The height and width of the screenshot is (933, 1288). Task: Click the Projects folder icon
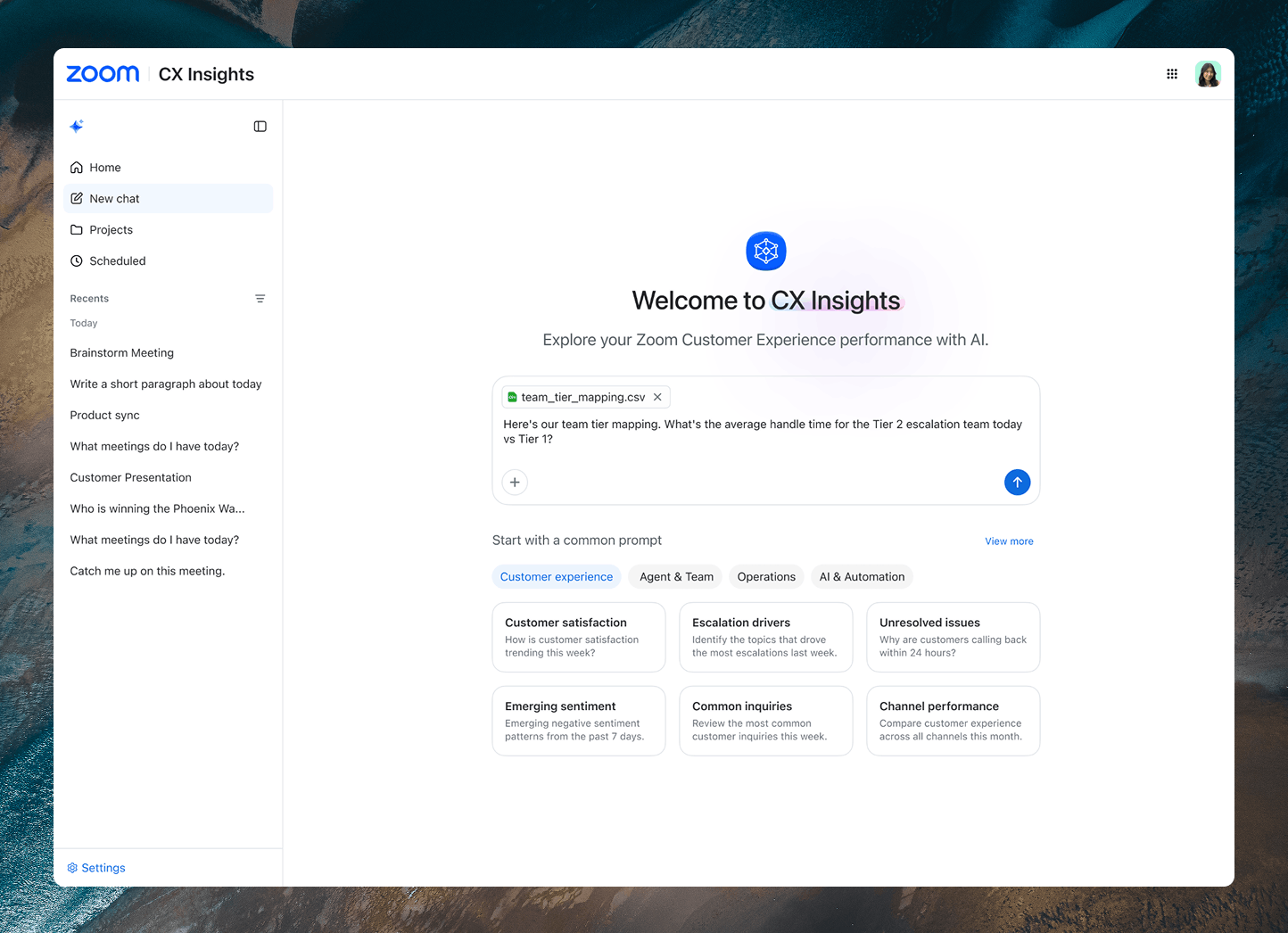(x=77, y=230)
